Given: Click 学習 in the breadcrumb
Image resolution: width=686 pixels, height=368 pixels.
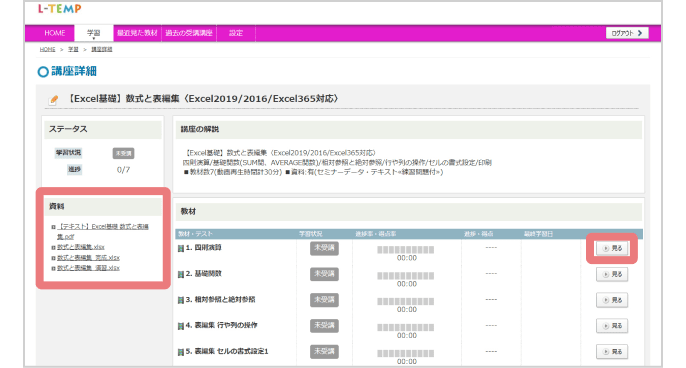Looking at the screenshot, I should 73,49.
